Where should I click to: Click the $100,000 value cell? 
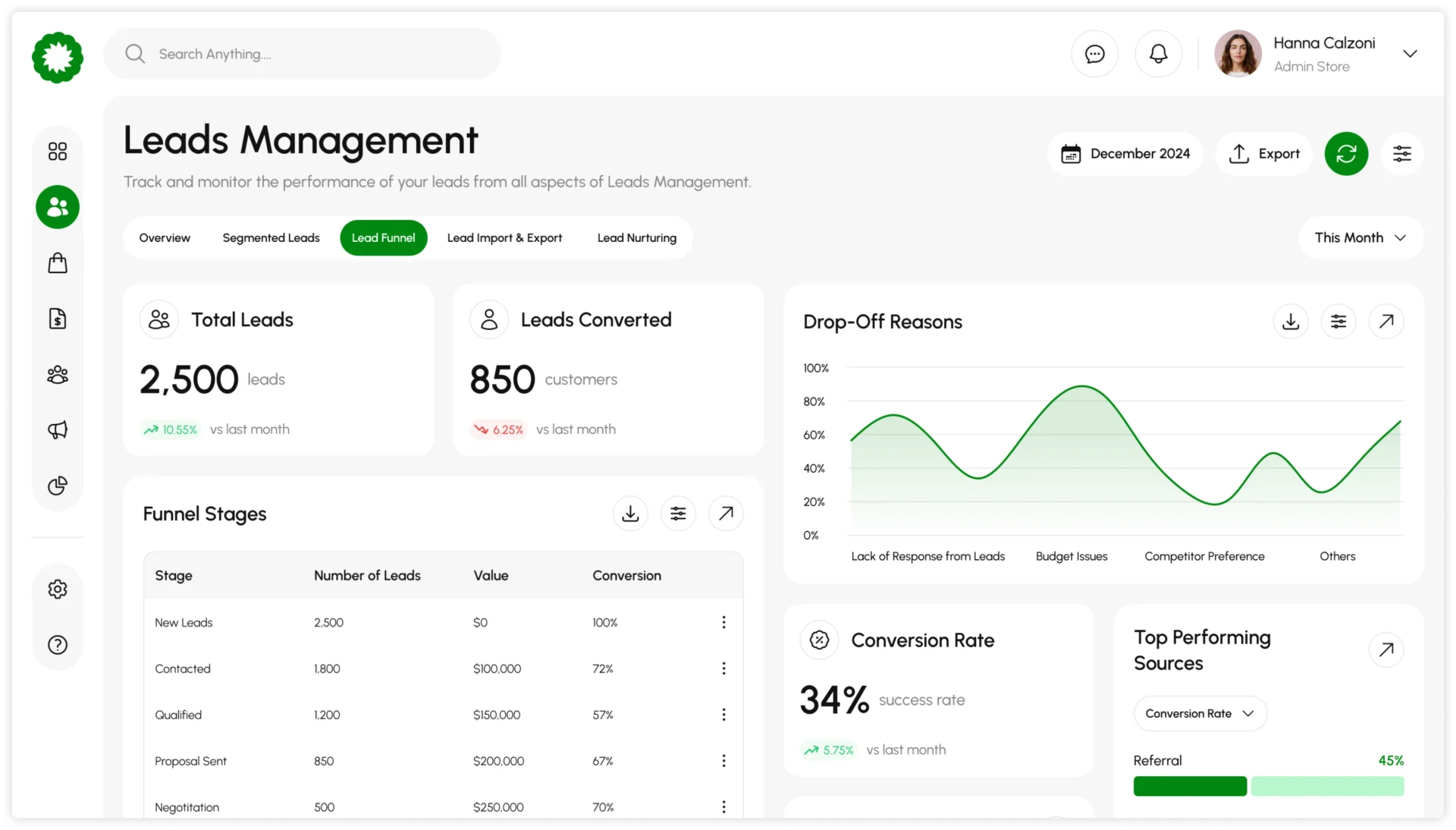point(497,668)
